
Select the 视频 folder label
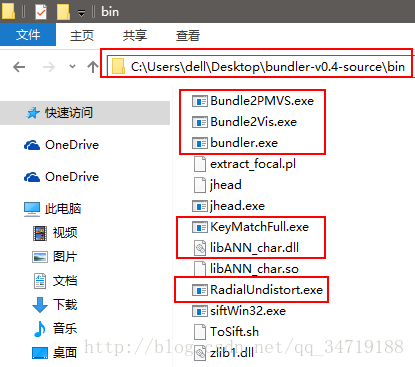click(65, 233)
